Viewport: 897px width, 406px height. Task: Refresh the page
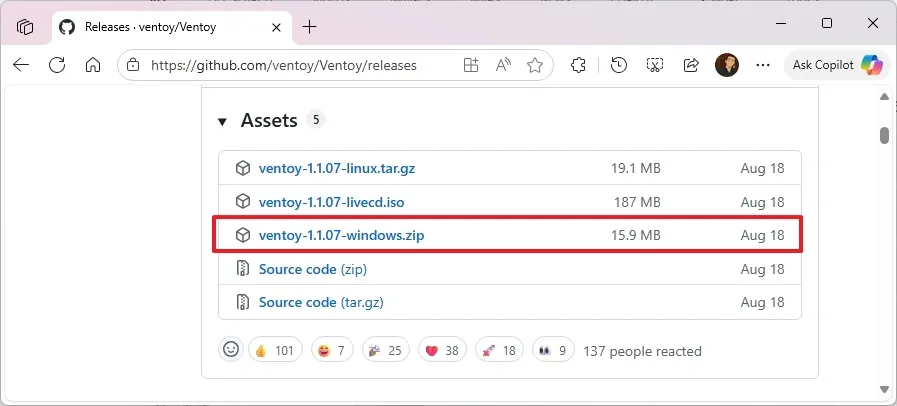[x=57, y=65]
